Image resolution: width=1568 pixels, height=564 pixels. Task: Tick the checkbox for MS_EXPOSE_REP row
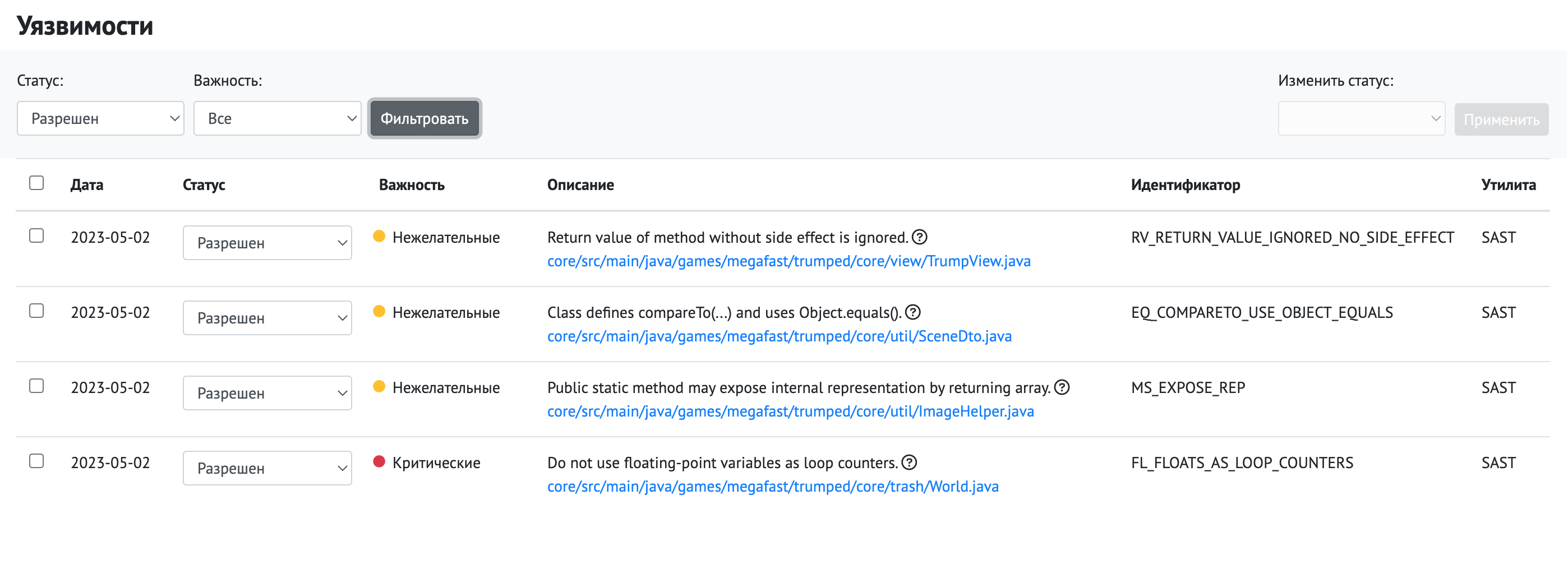click(36, 386)
